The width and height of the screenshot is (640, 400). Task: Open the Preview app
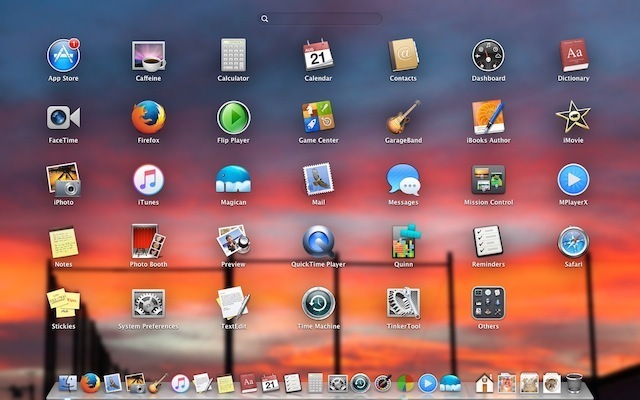pos(233,241)
